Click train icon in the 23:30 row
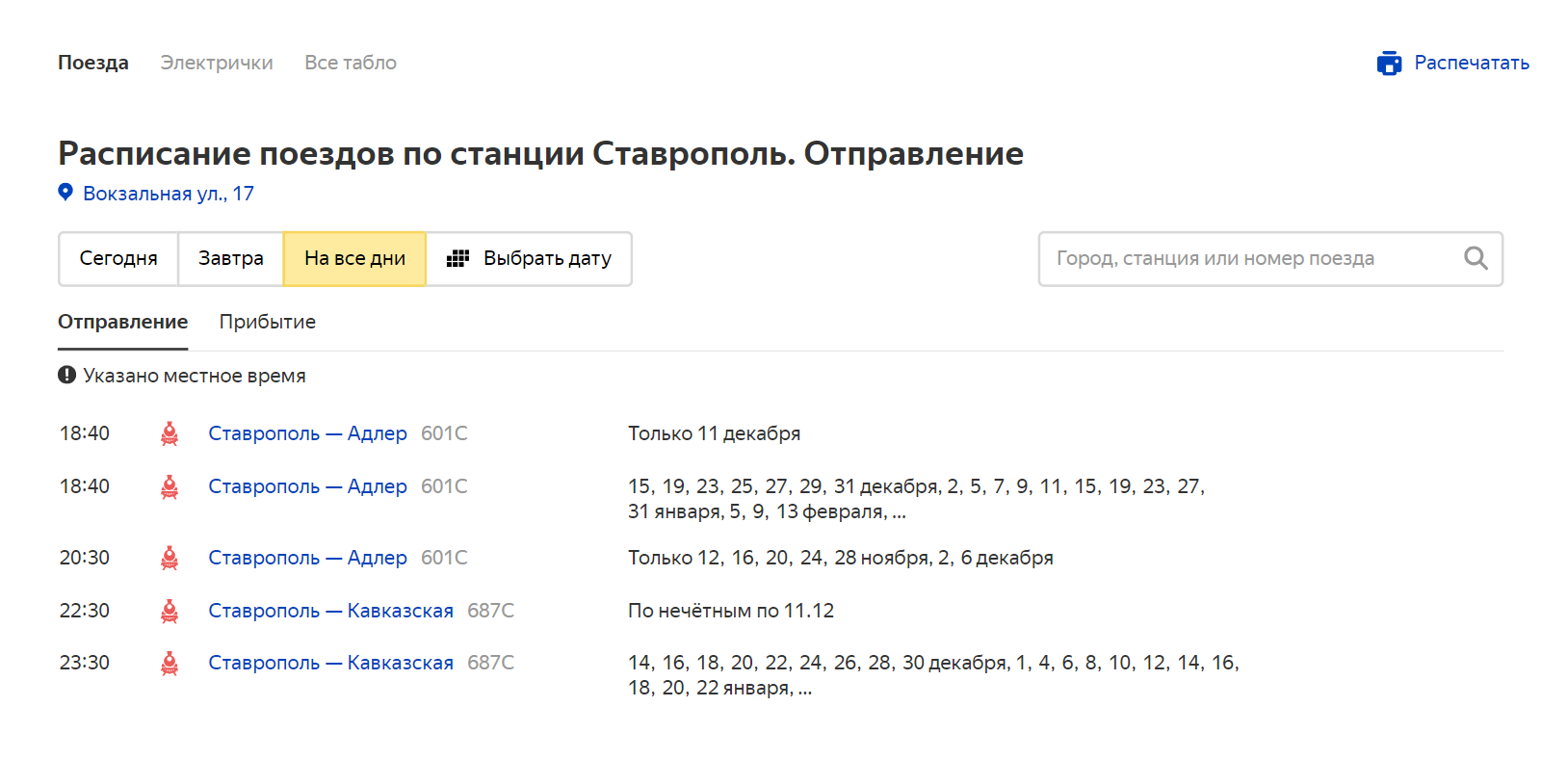The width and height of the screenshot is (1568, 759). click(x=170, y=663)
